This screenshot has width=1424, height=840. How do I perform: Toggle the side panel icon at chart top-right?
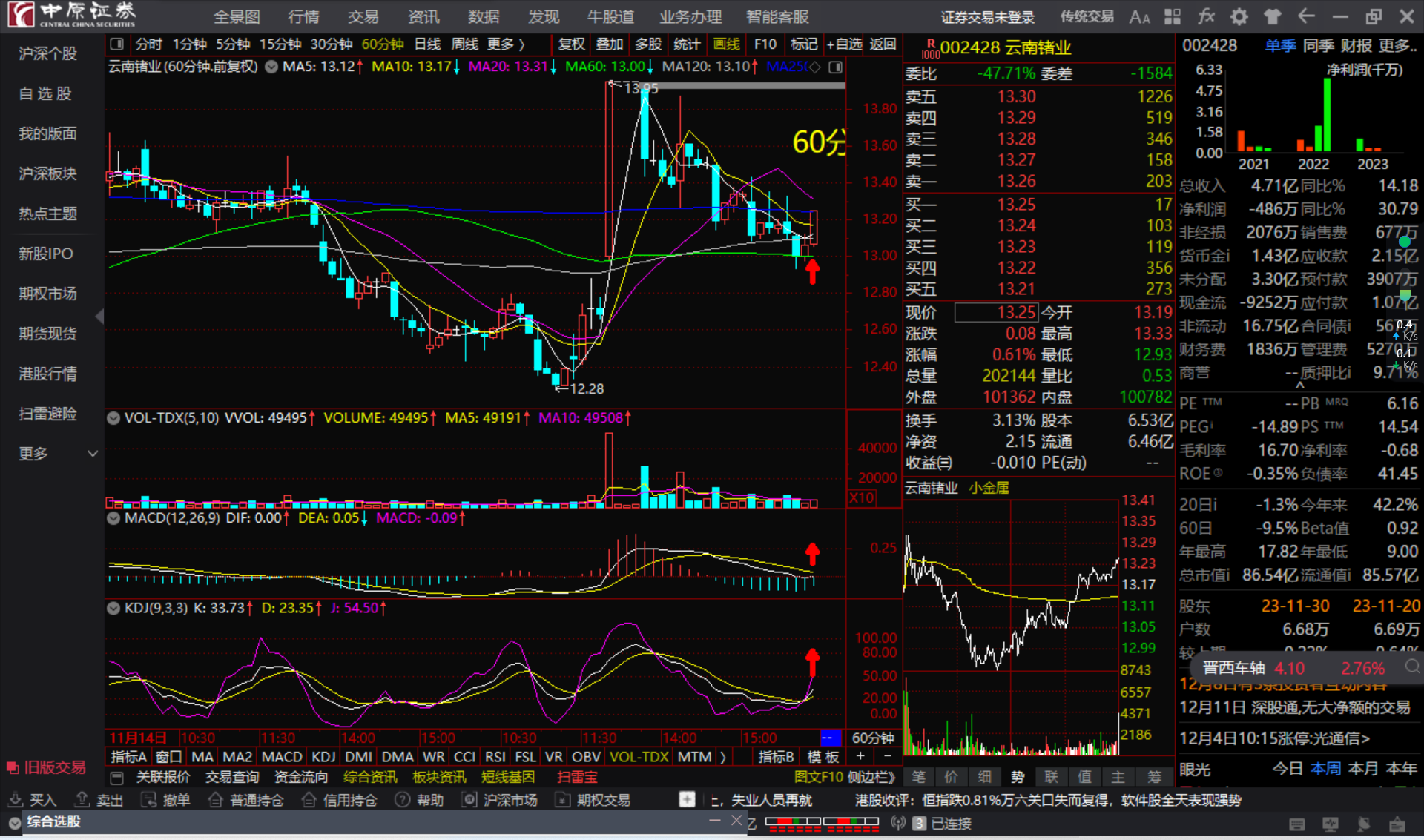pyautogui.click(x=836, y=67)
